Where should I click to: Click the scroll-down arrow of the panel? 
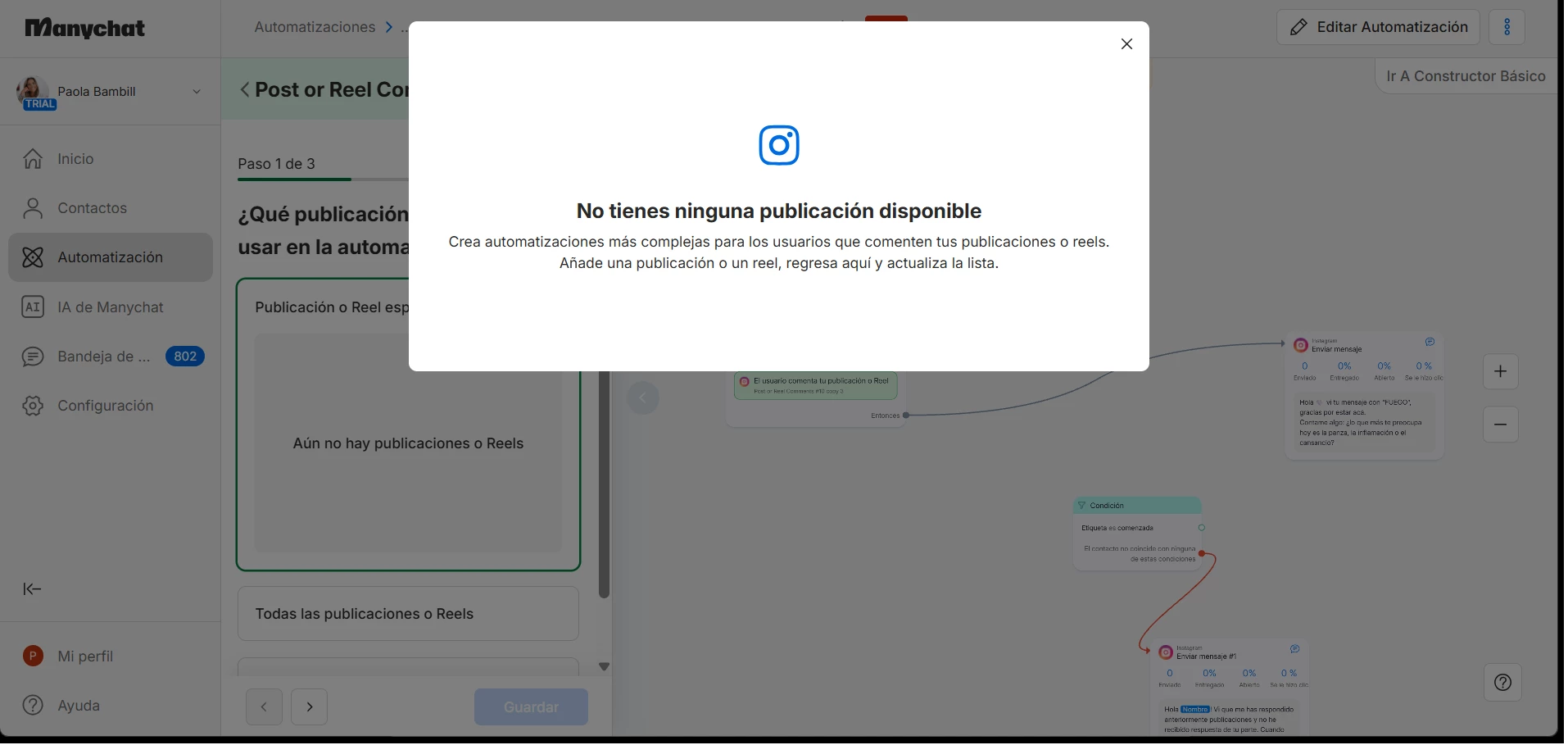[x=604, y=667]
